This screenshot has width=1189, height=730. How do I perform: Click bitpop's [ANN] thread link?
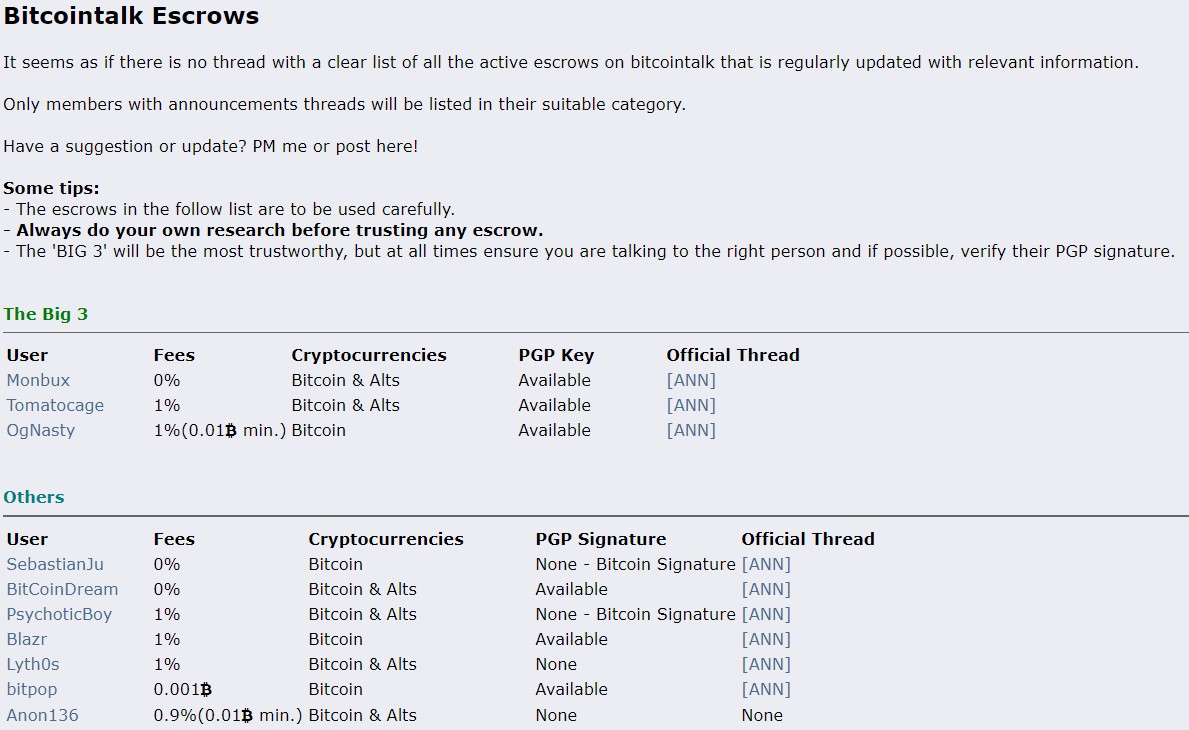(766, 689)
